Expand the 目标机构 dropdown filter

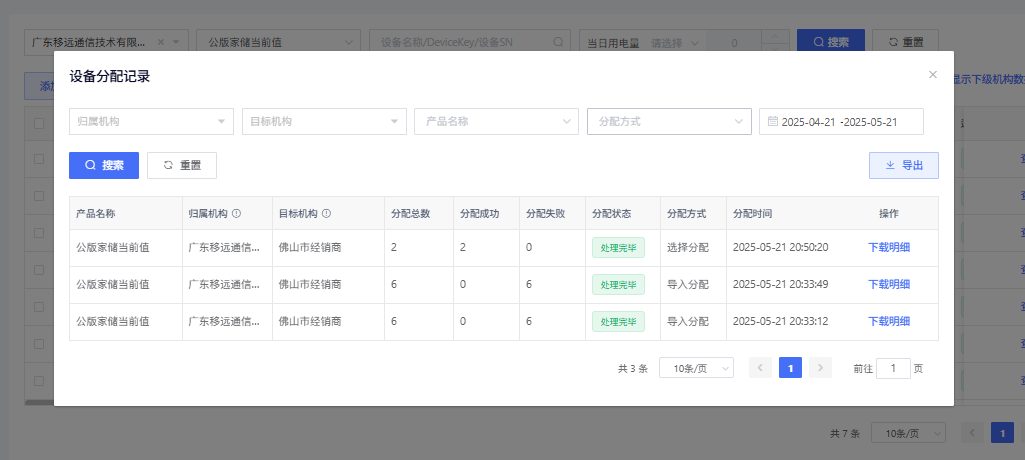(324, 121)
